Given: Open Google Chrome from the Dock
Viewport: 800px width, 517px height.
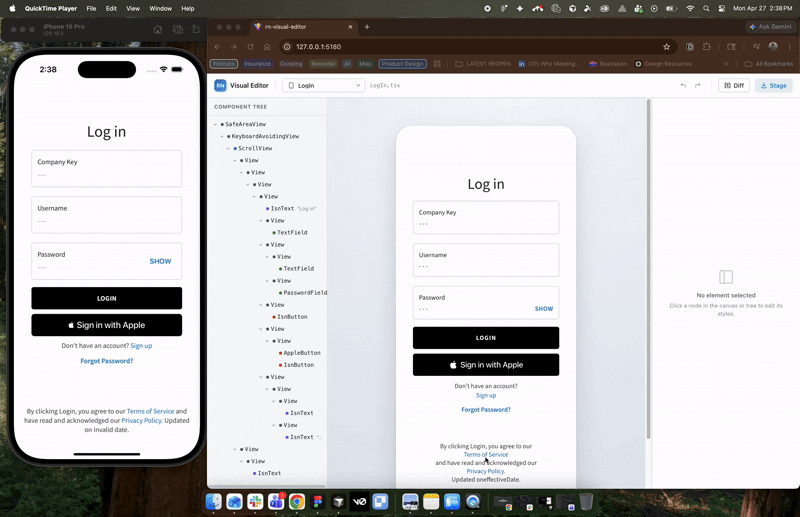Looking at the screenshot, I should [297, 502].
